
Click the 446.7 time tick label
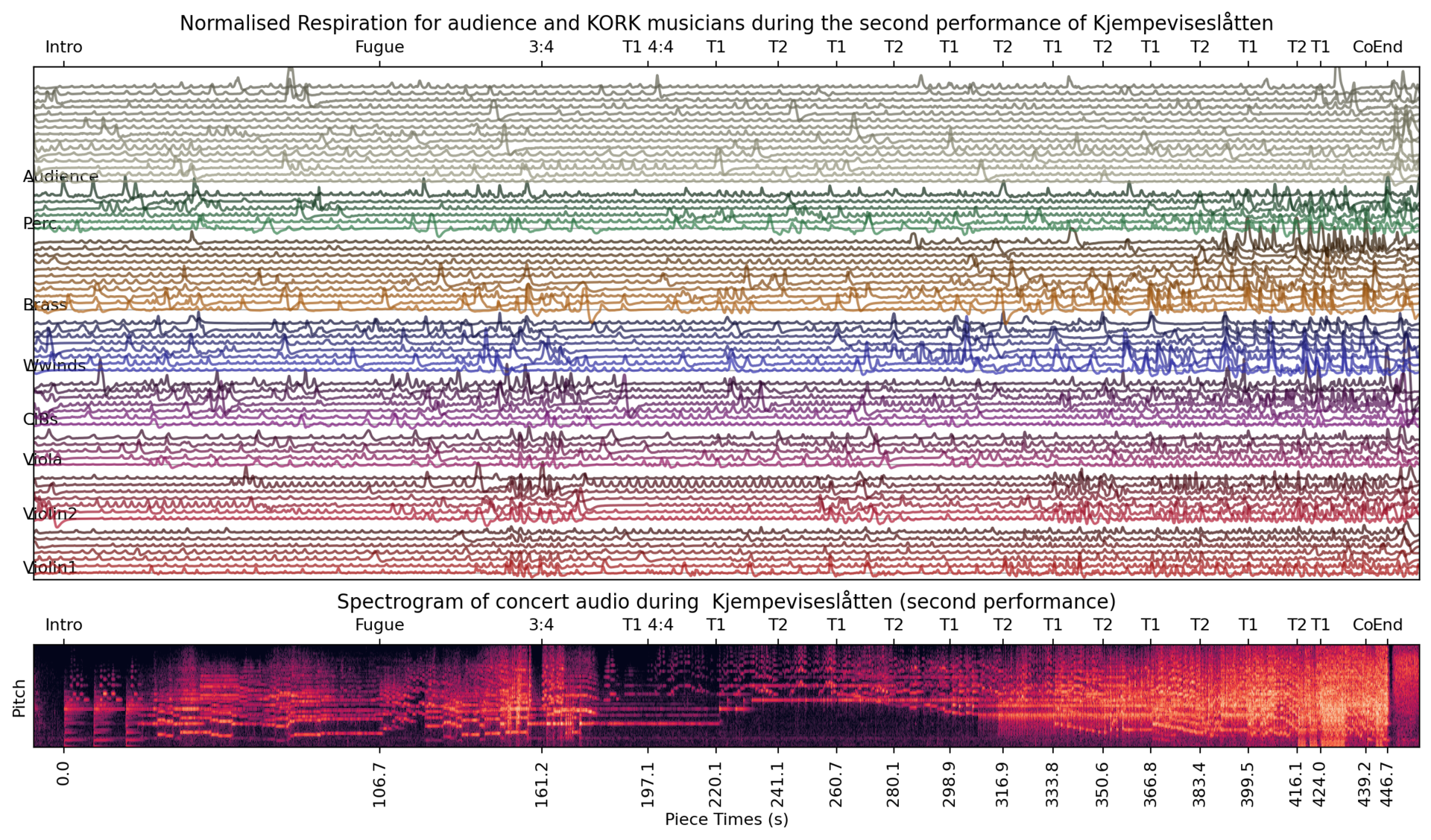(1388, 784)
